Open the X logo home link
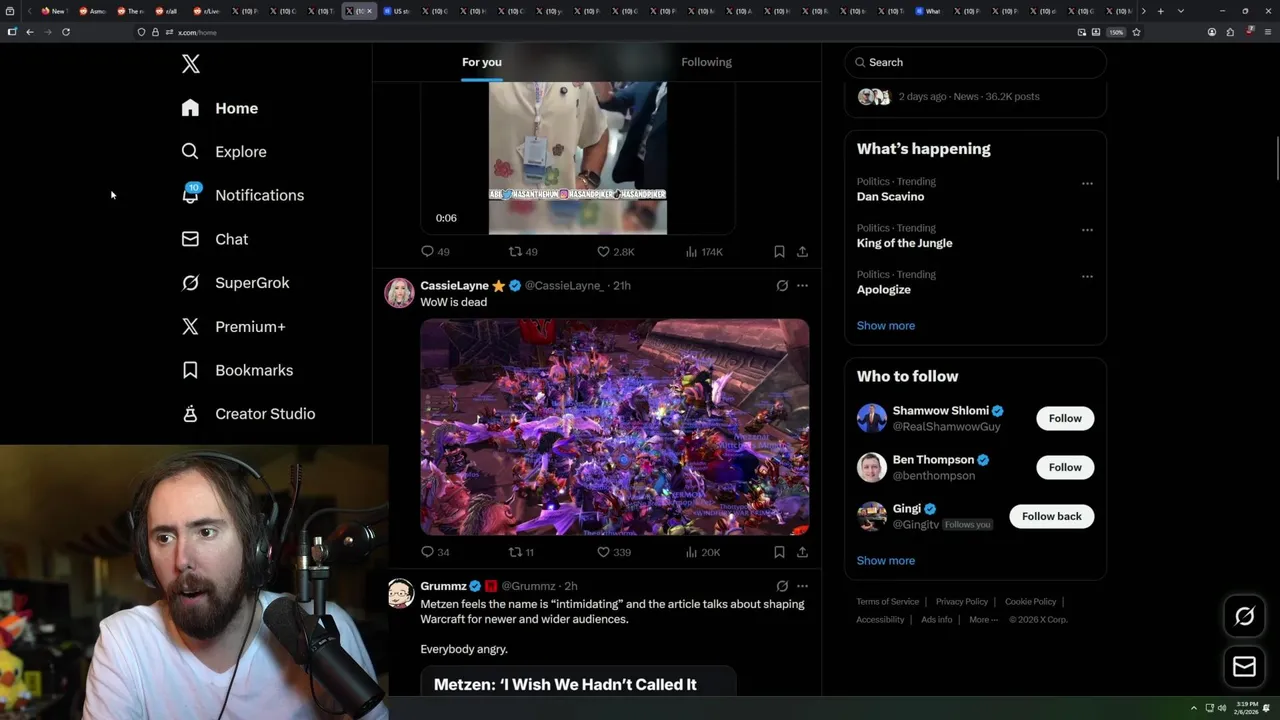 point(191,64)
